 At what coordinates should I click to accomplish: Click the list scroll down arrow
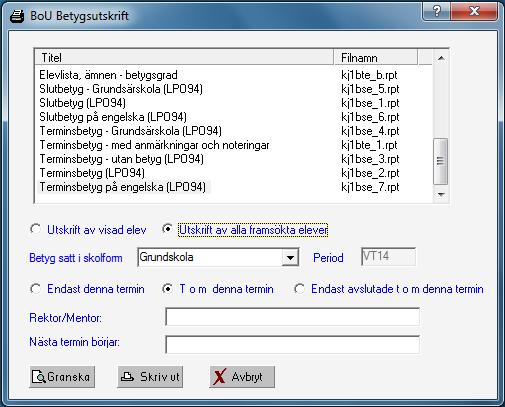[x=441, y=194]
